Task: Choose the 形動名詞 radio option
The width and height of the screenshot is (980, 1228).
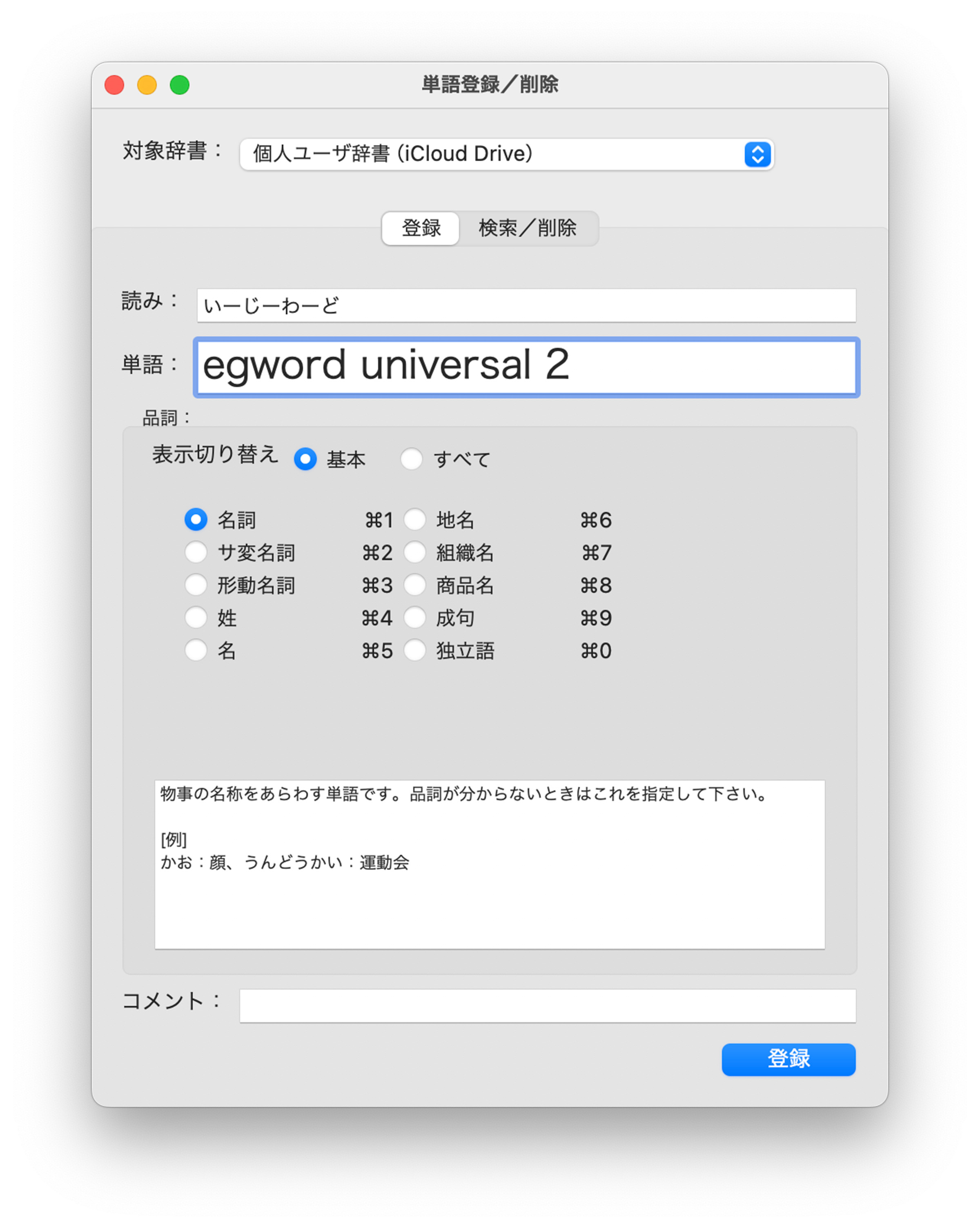Action: tap(196, 584)
